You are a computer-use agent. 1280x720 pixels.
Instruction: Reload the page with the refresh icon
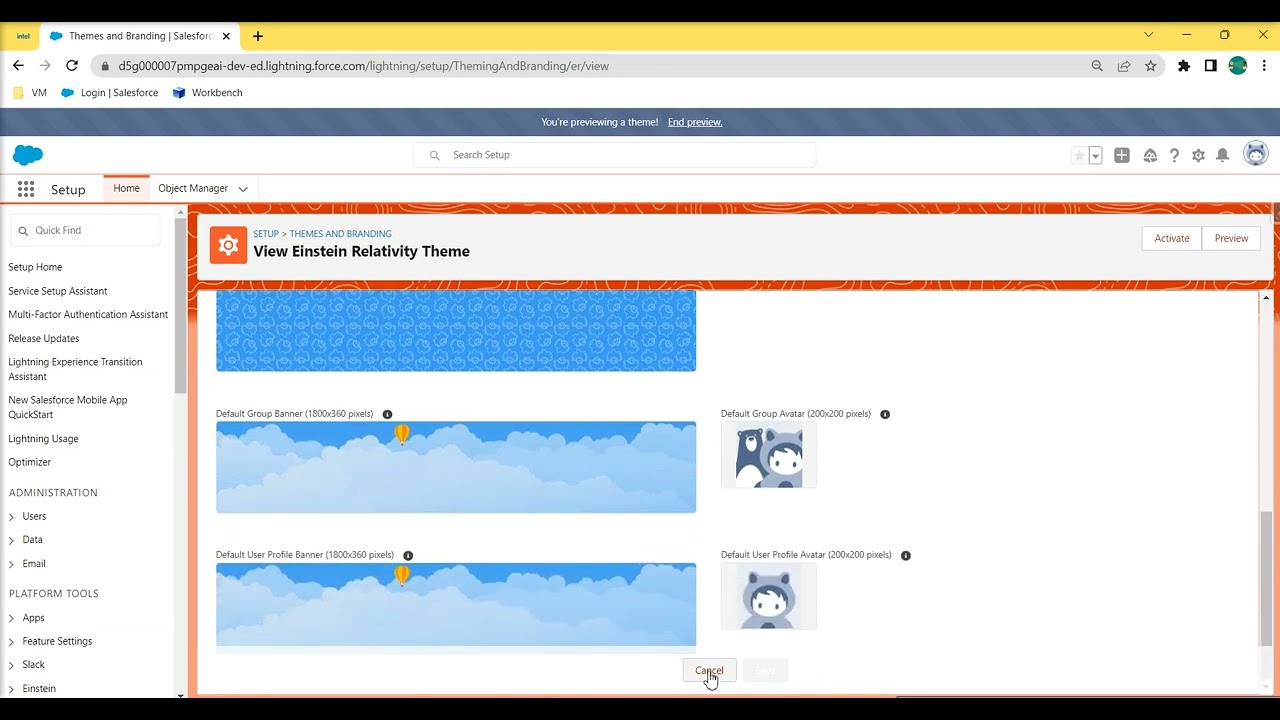coord(72,66)
